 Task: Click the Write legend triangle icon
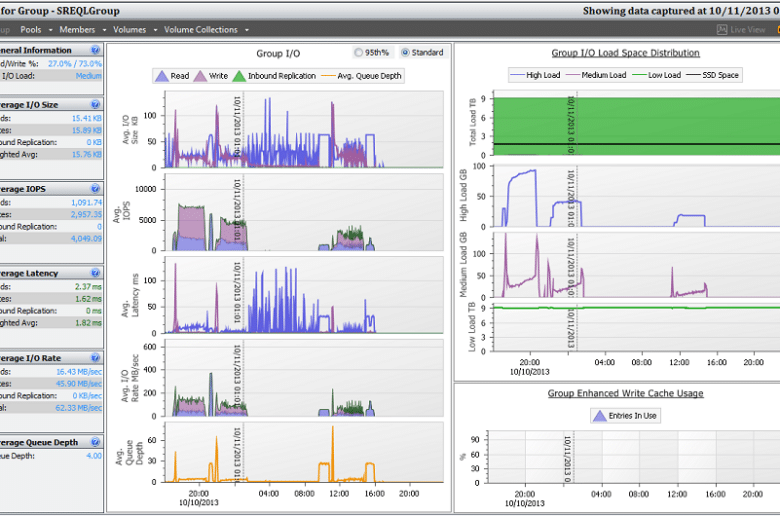(200, 76)
